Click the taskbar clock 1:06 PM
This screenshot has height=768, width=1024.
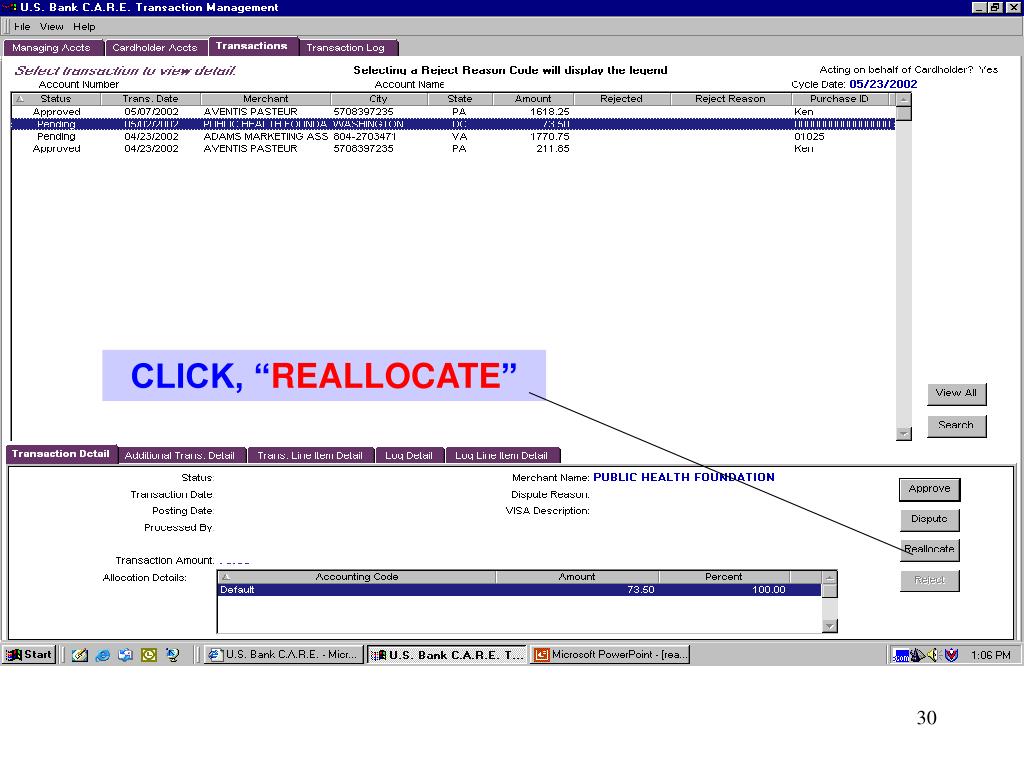pos(991,655)
